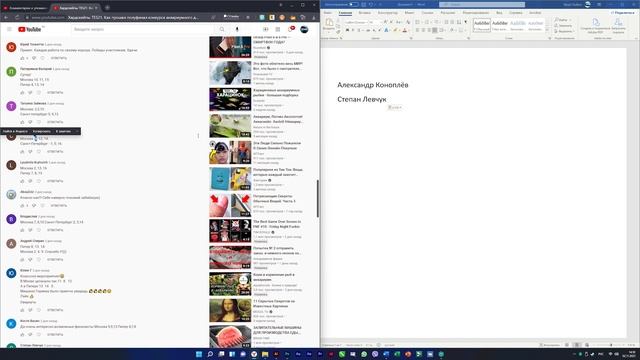Open the Word font name combo box

(x=356, y=22)
